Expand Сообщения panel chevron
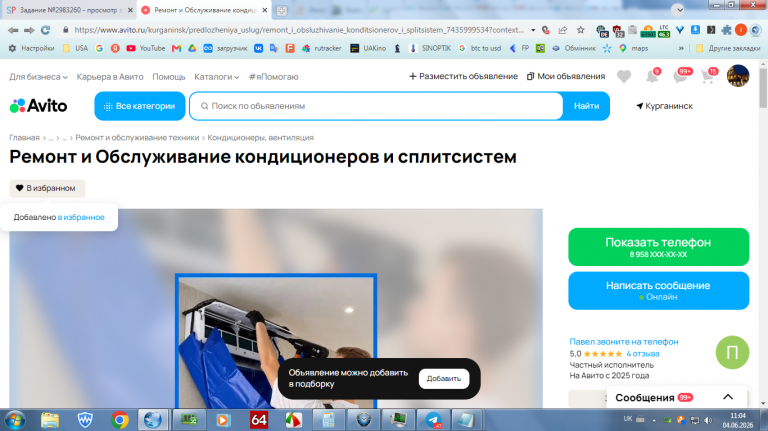 (x=728, y=397)
